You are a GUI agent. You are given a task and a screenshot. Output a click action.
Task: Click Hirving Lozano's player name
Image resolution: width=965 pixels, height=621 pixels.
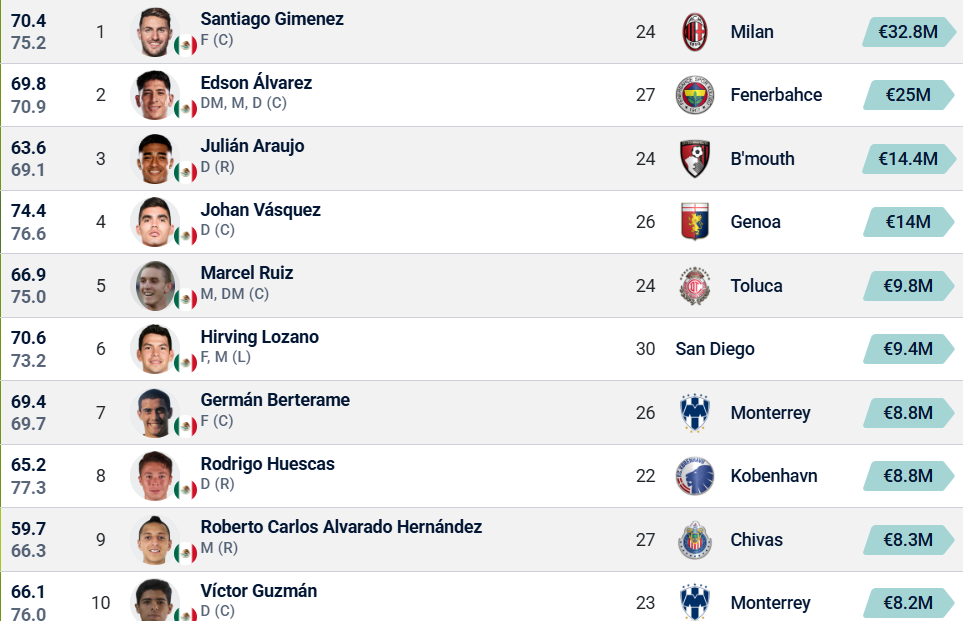pos(259,337)
